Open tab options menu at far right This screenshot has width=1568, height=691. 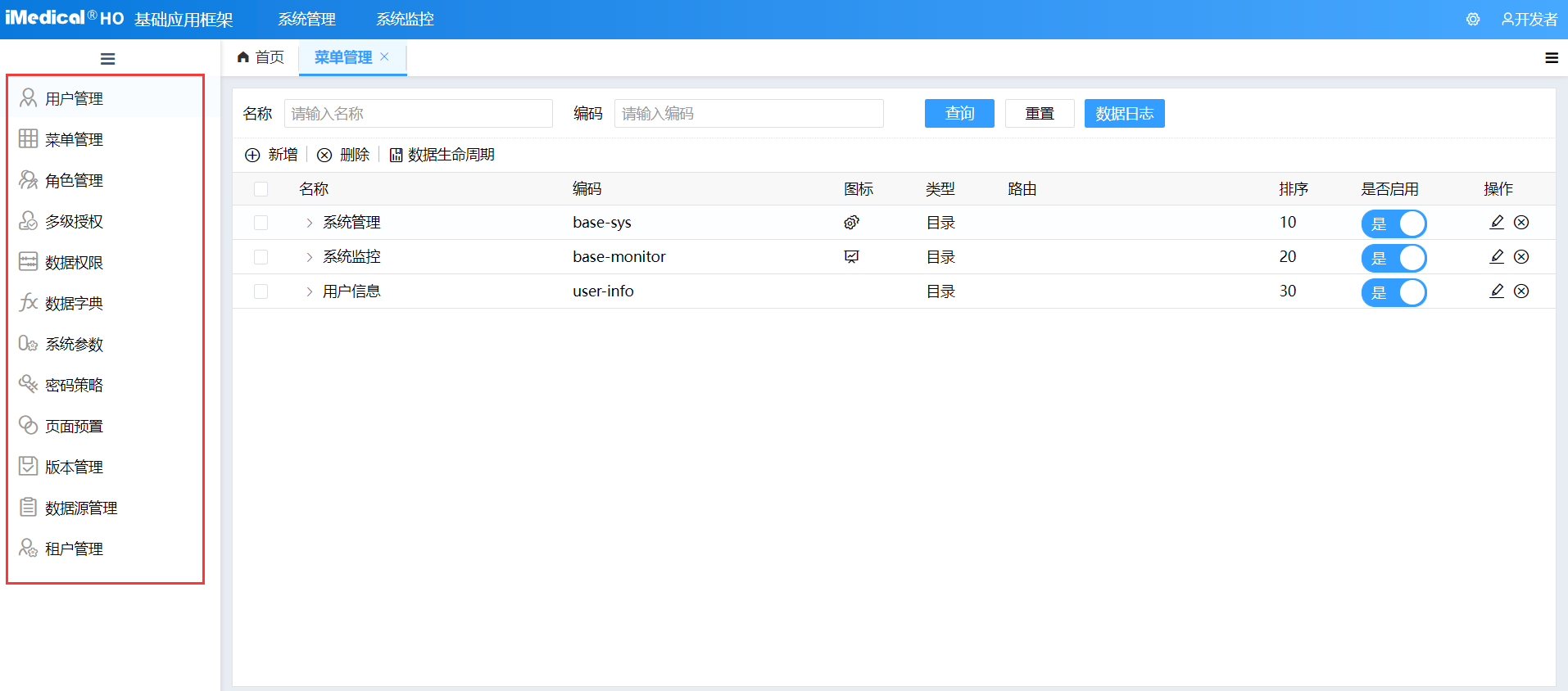pos(1552,58)
